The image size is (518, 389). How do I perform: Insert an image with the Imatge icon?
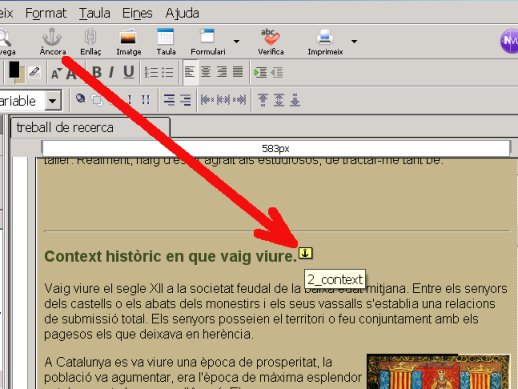pos(128,41)
